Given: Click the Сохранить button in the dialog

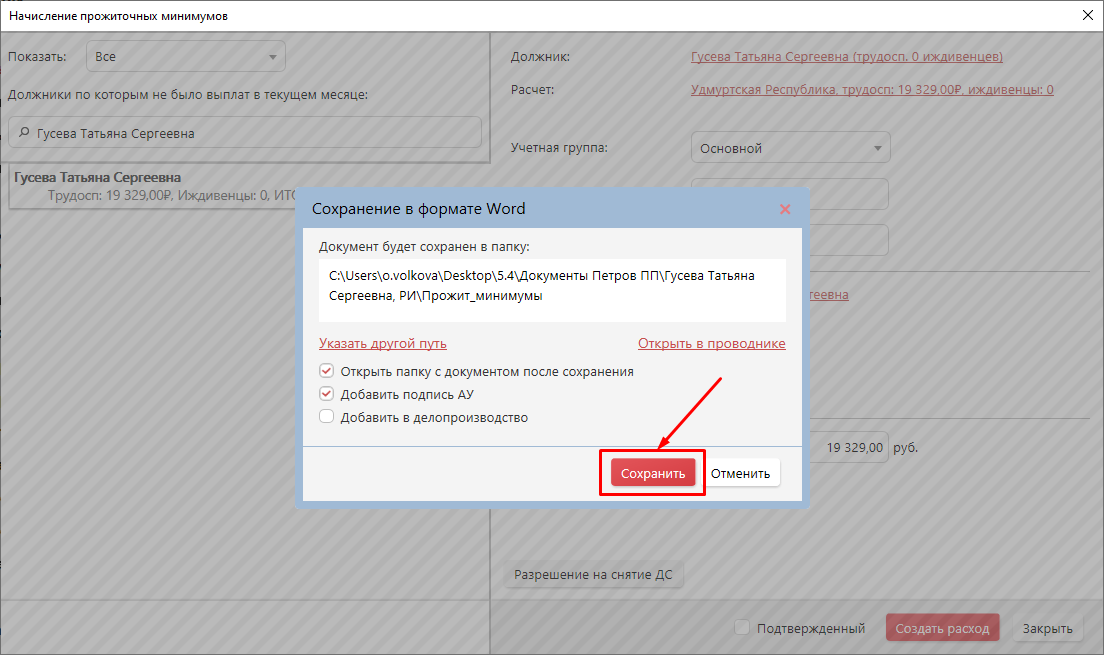Looking at the screenshot, I should pyautogui.click(x=653, y=473).
